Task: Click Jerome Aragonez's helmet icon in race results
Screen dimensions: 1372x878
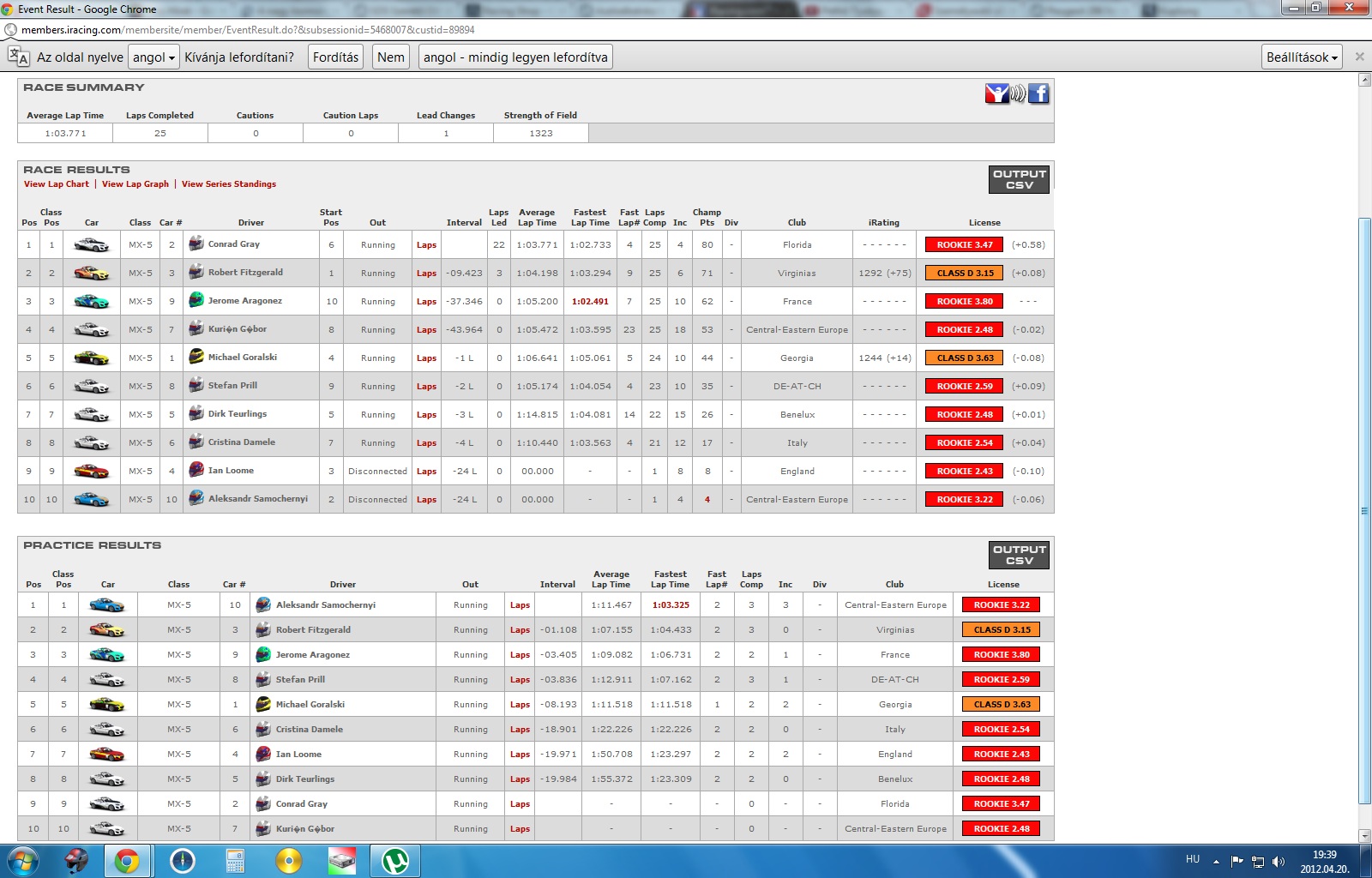Action: [196, 300]
